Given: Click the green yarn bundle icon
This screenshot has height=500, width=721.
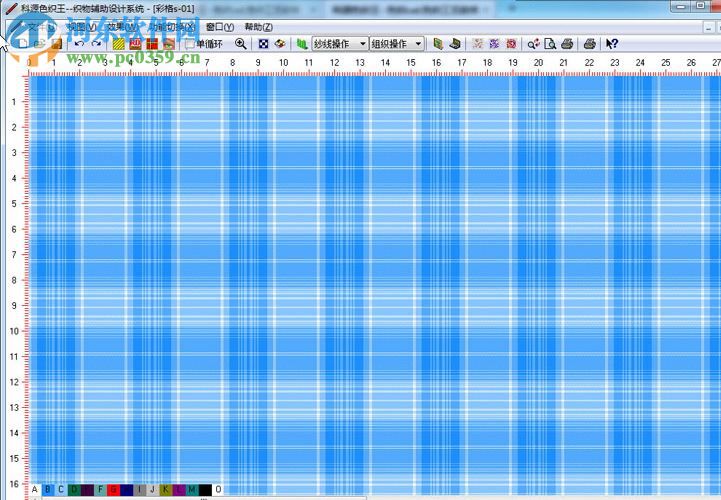Looking at the screenshot, I should (x=302, y=44).
